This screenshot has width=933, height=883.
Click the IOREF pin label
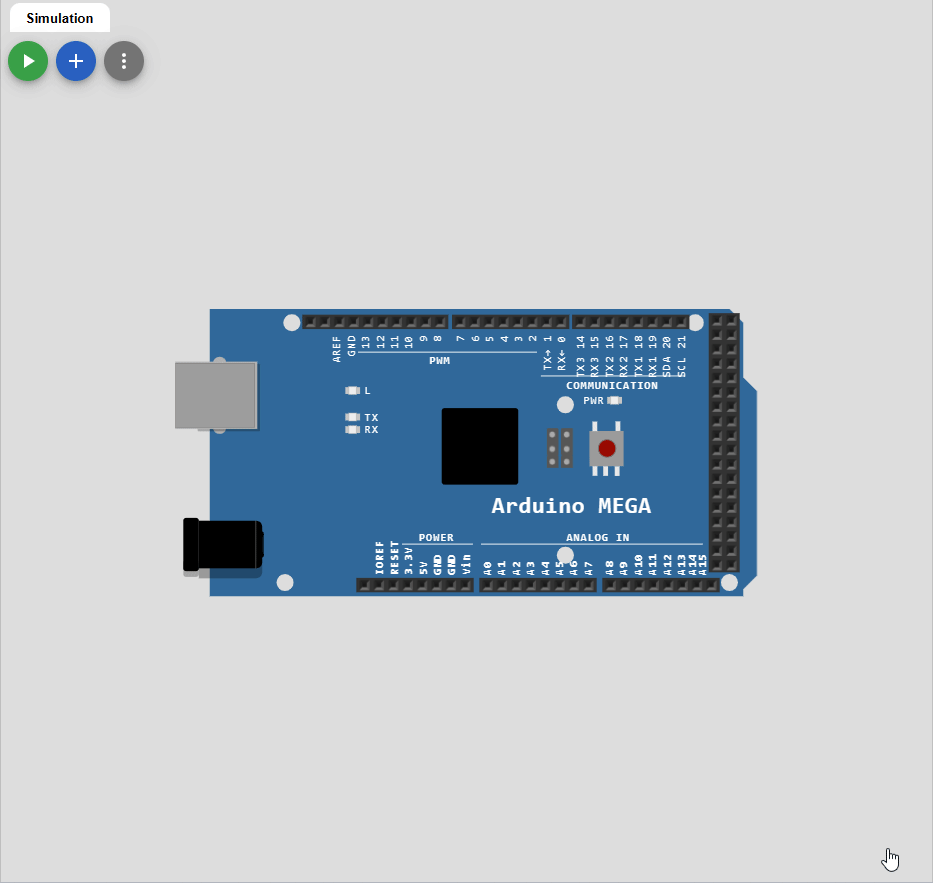tap(379, 558)
